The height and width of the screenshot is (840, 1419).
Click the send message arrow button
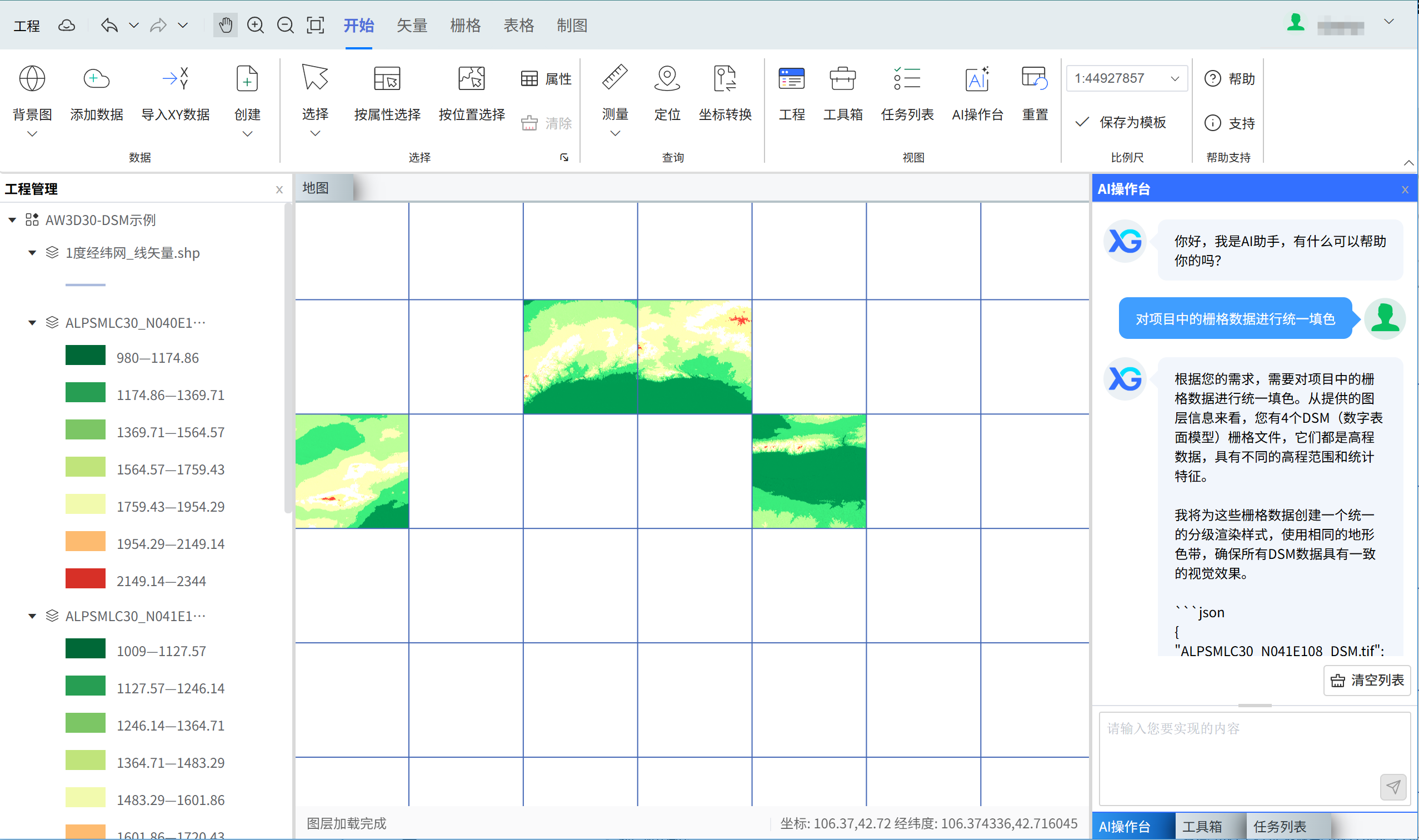point(1393,786)
